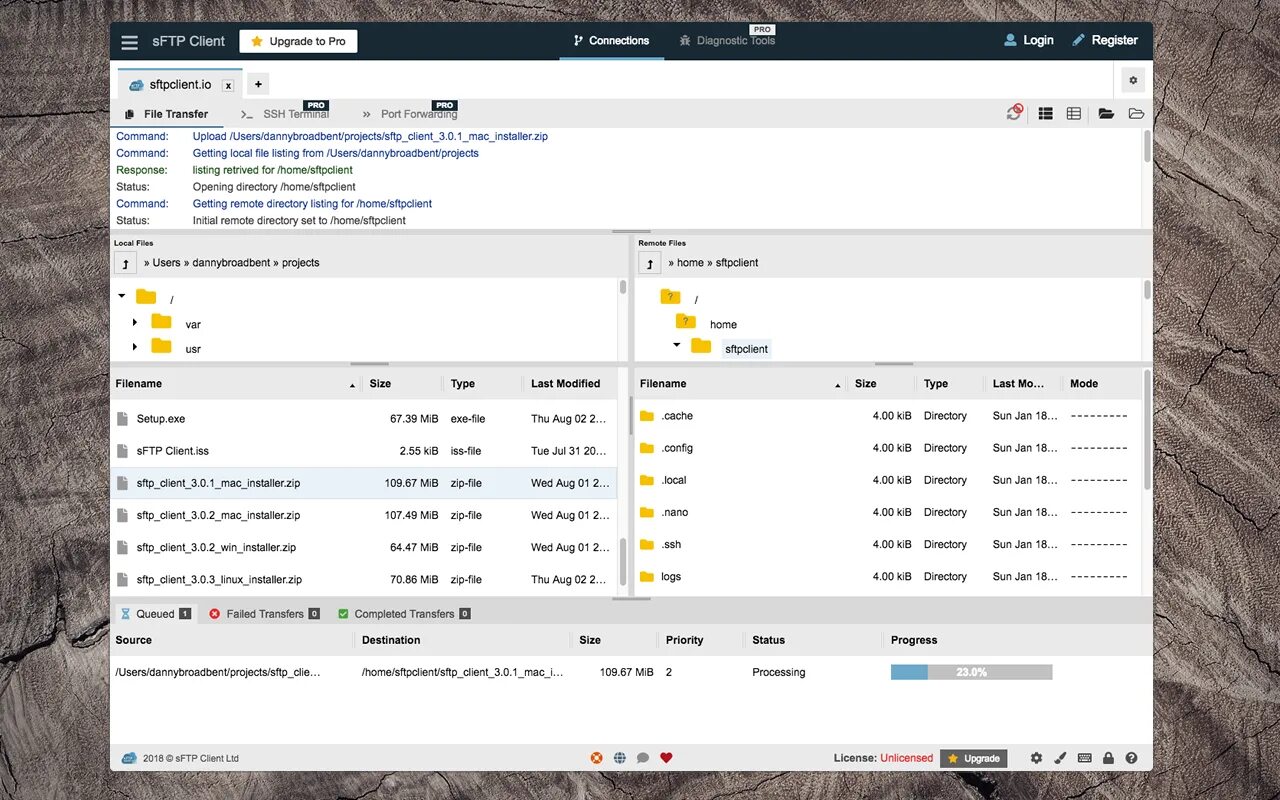Sort local files by Size
The width and height of the screenshot is (1280, 800).
[403, 384]
